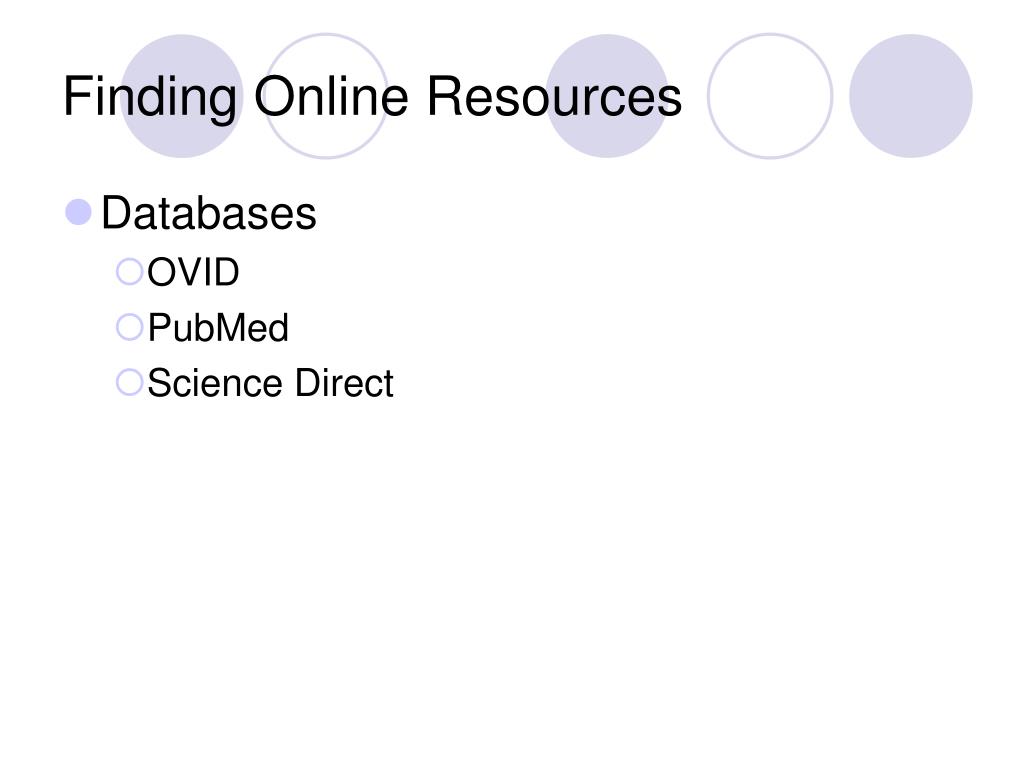
Task: Select the filled circle behind the word Resources
Action: [607, 96]
